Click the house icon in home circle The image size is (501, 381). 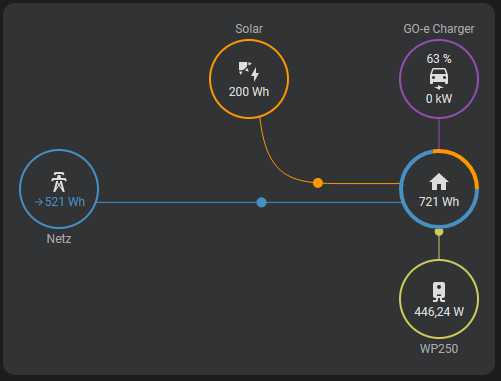point(439,182)
